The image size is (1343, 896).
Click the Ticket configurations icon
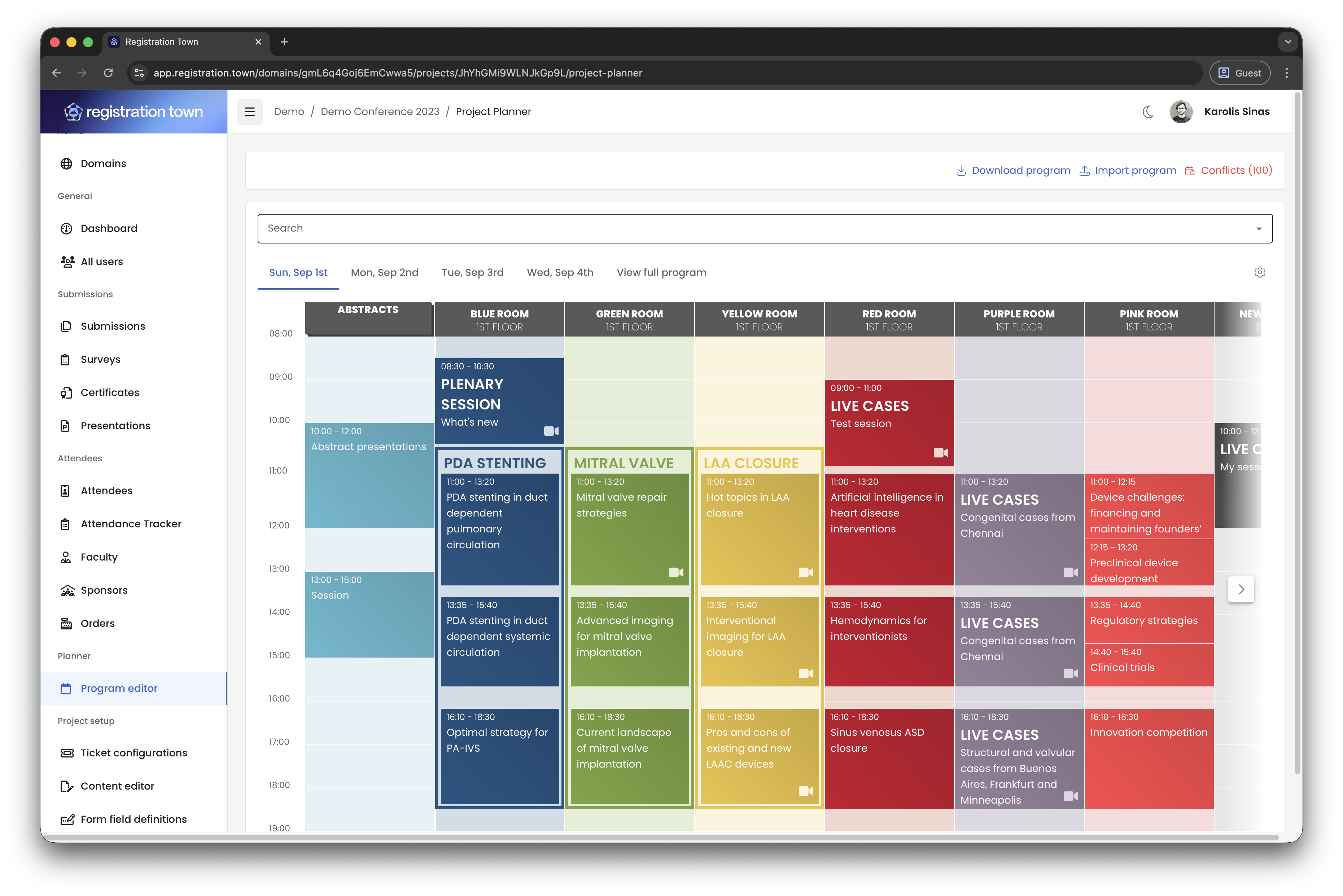pyautogui.click(x=67, y=753)
